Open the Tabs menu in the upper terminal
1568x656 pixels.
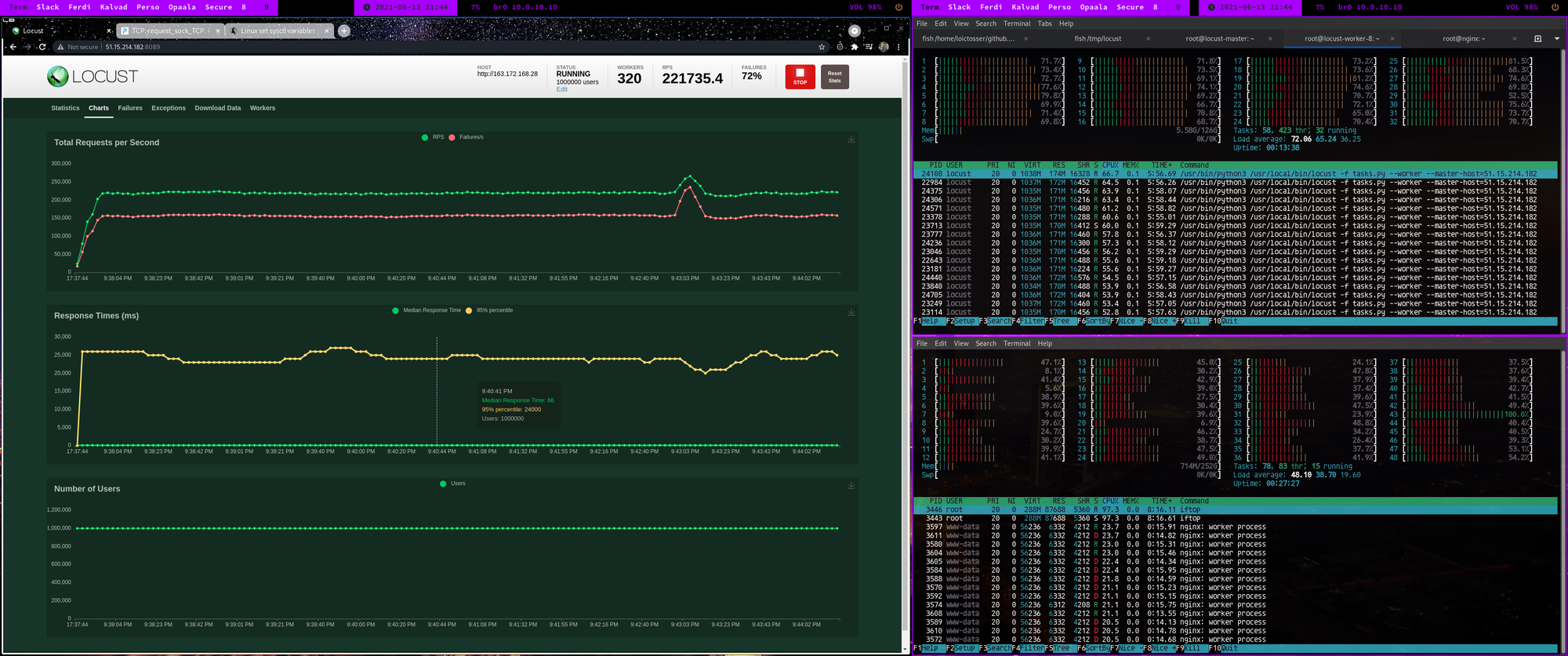(1044, 24)
